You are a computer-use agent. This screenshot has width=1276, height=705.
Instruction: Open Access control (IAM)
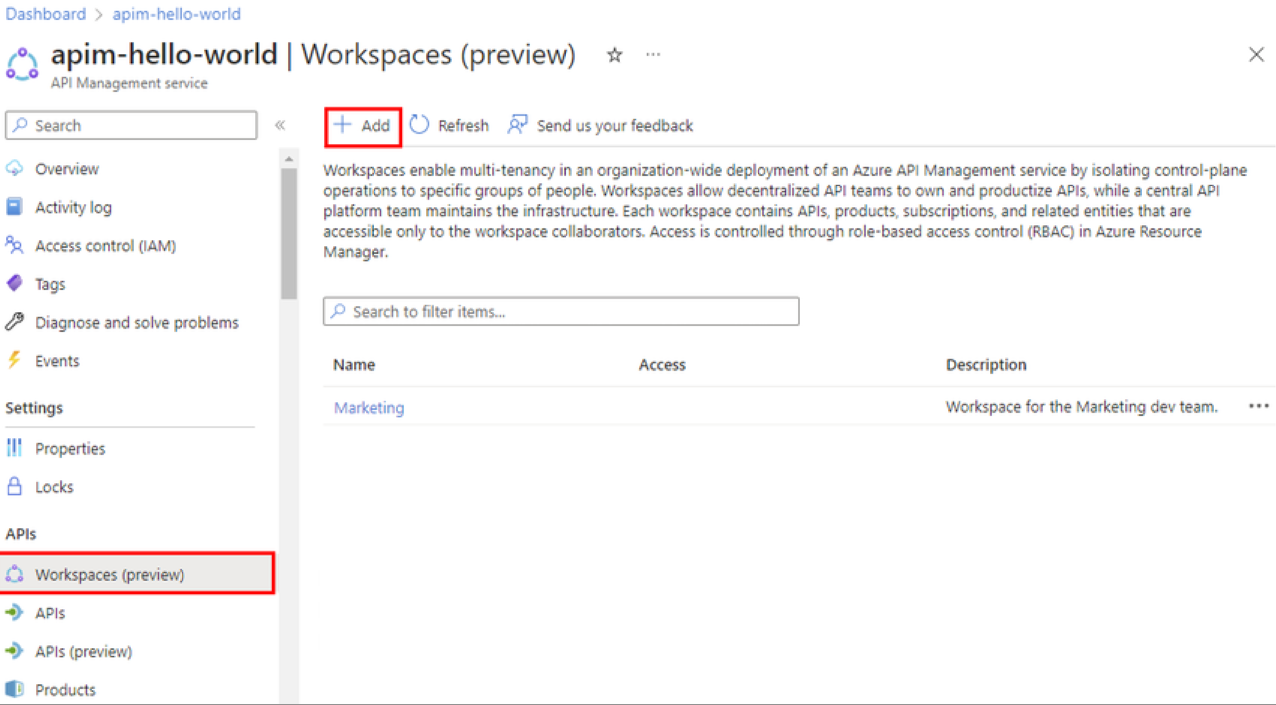(x=105, y=245)
